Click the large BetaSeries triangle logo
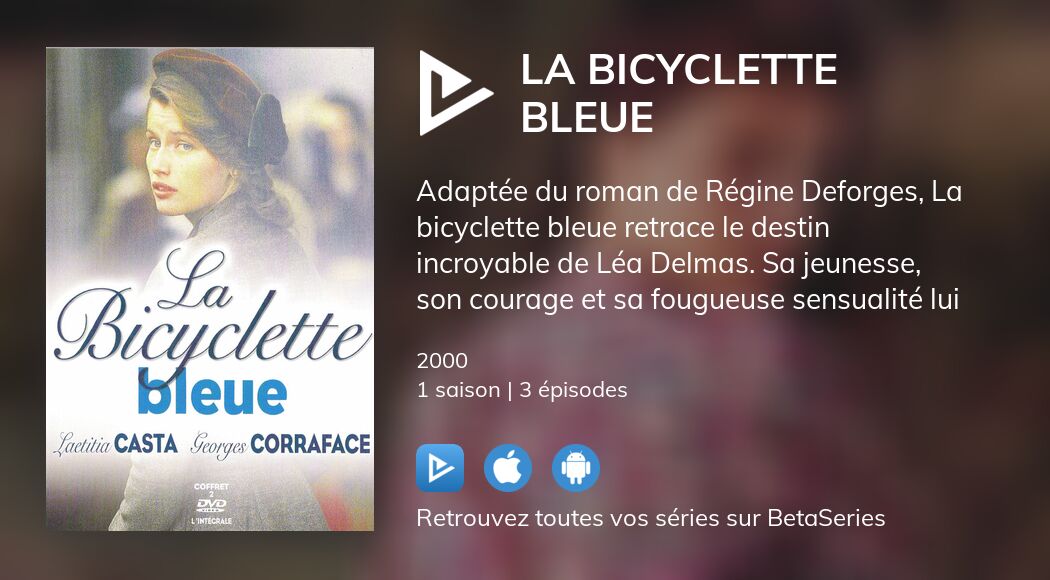This screenshot has width=1050, height=580. click(x=456, y=93)
